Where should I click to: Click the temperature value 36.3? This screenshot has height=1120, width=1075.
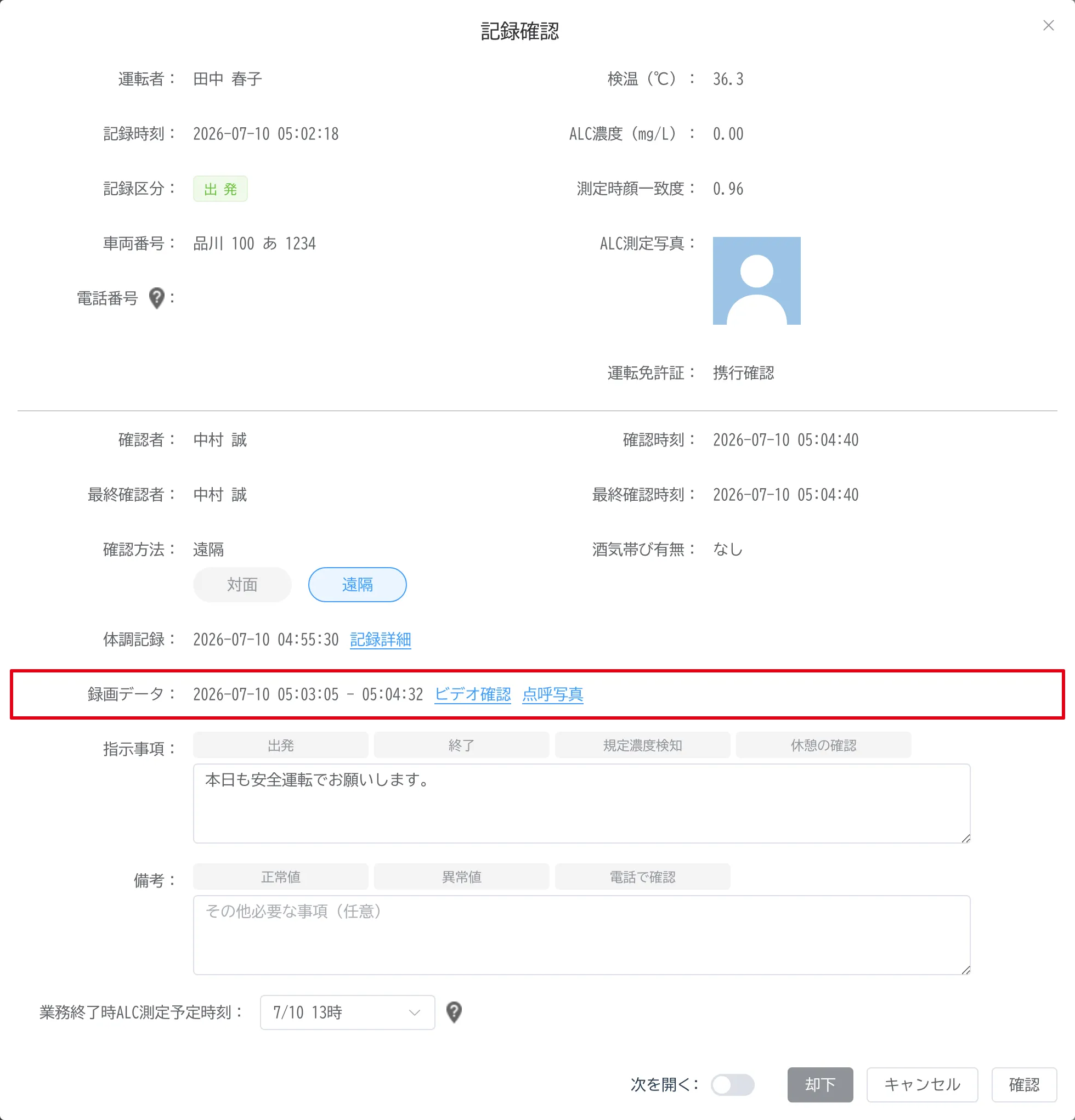coord(728,79)
